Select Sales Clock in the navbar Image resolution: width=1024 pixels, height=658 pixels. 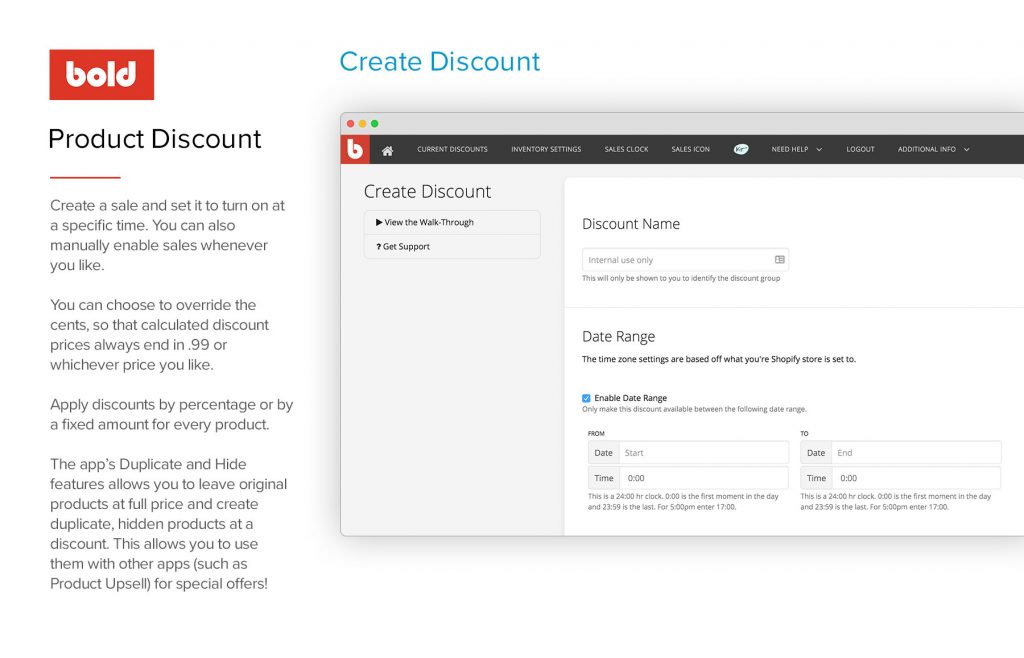(626, 149)
